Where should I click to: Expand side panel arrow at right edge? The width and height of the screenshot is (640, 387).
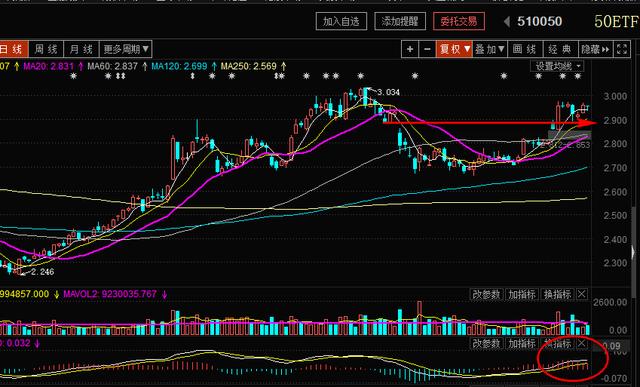[633, 253]
